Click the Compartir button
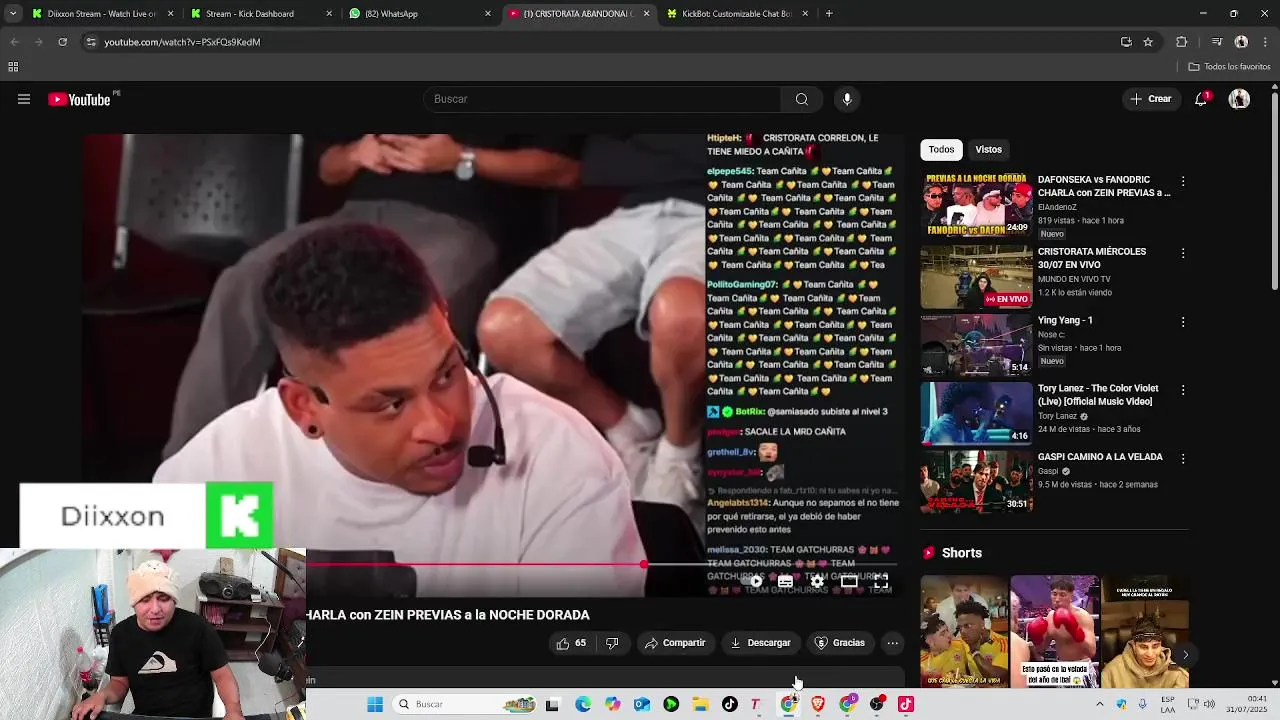Screen dimensions: 1280x720 click(675, 643)
